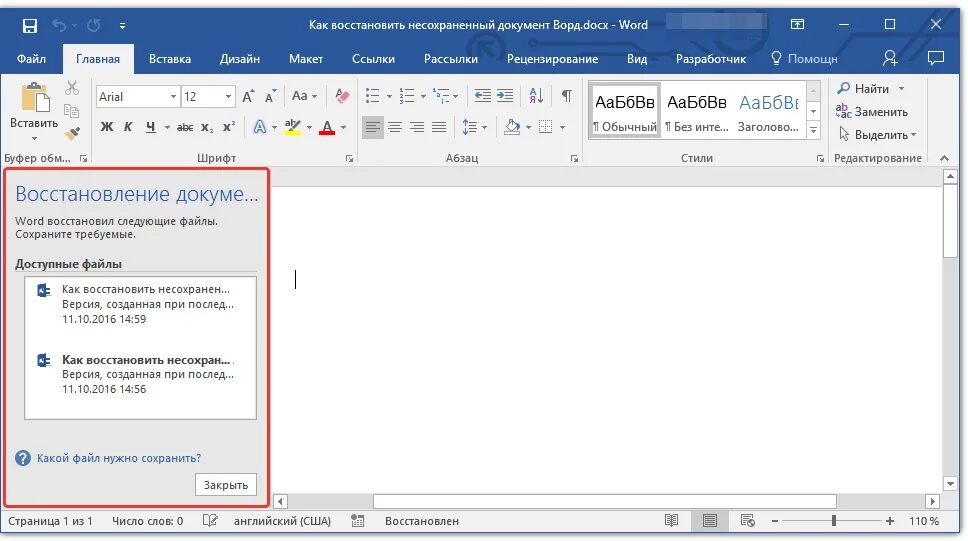The width and height of the screenshot is (968, 541).
Task: Open the comments speech bubble icon
Action: coord(936,58)
